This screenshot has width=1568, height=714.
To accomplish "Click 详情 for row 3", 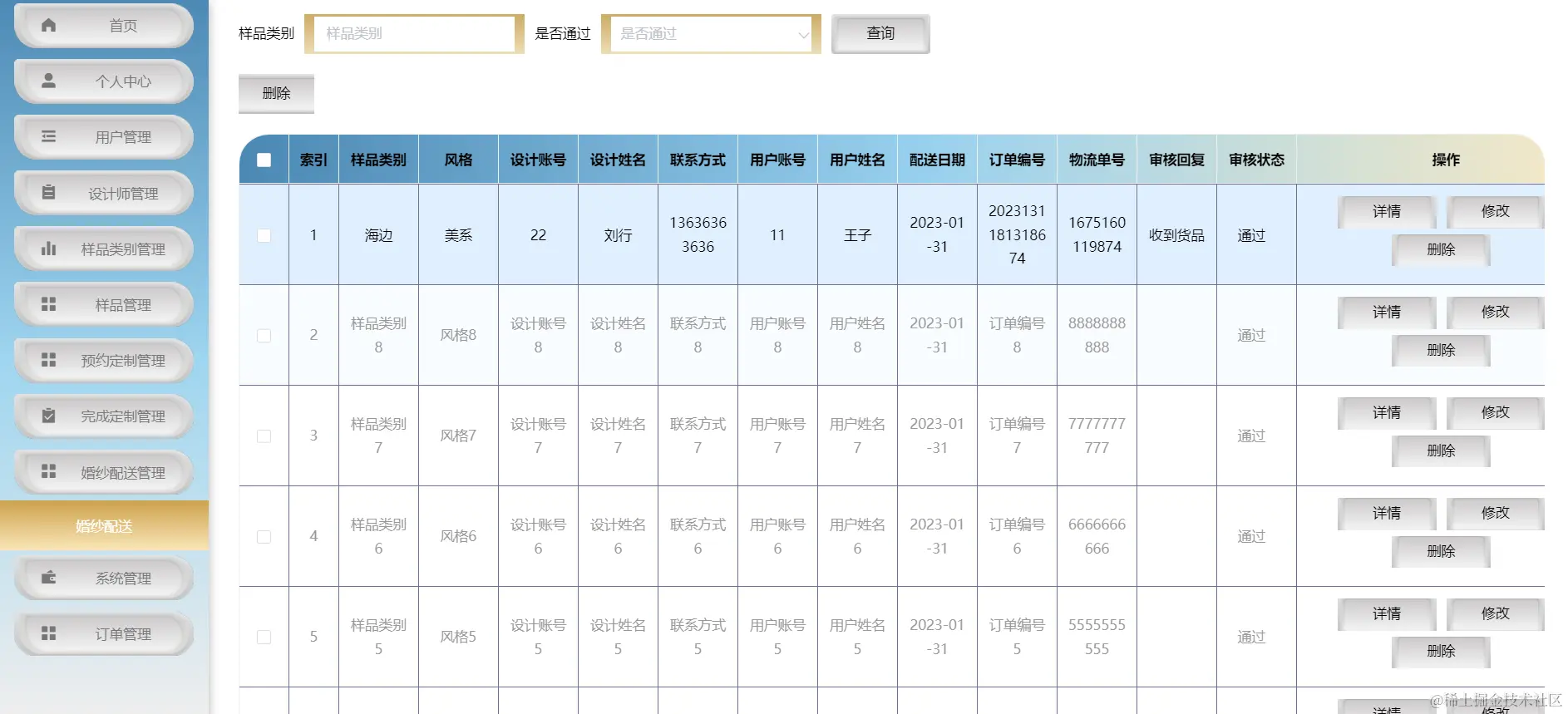I will click(1387, 412).
